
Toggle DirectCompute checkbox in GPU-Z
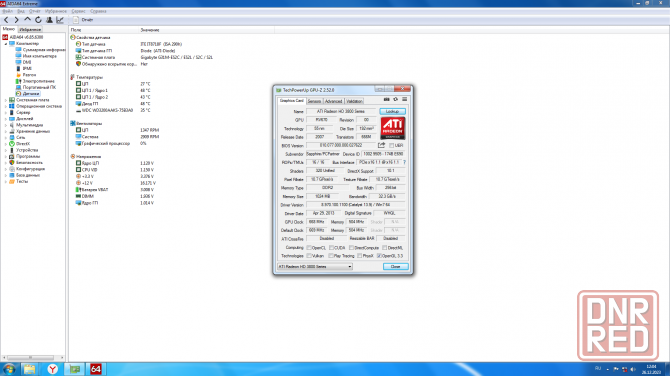click(351, 248)
